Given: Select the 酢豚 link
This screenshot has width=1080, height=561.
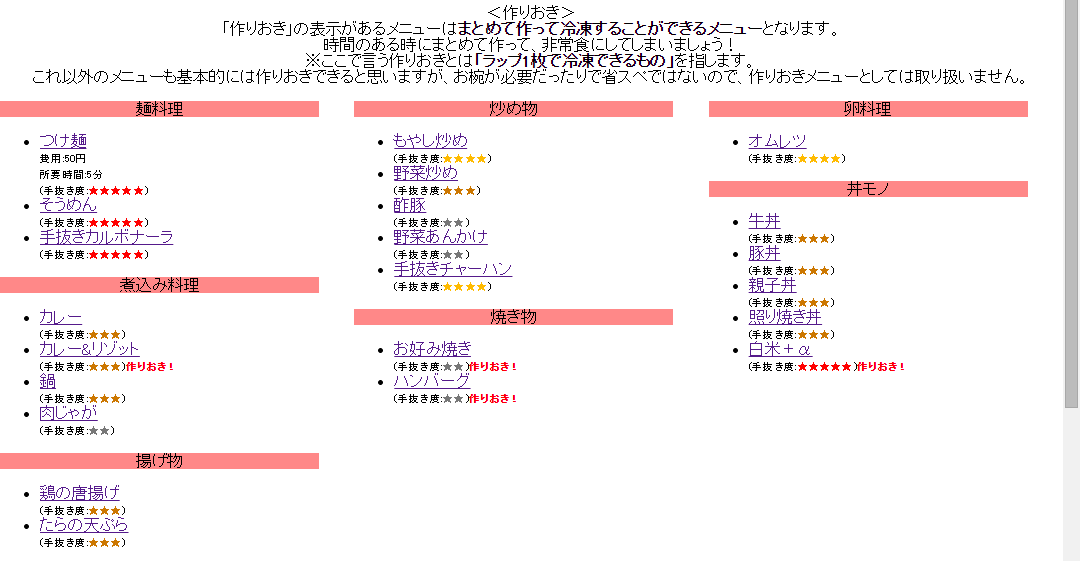Looking at the screenshot, I should pyautogui.click(x=409, y=205).
